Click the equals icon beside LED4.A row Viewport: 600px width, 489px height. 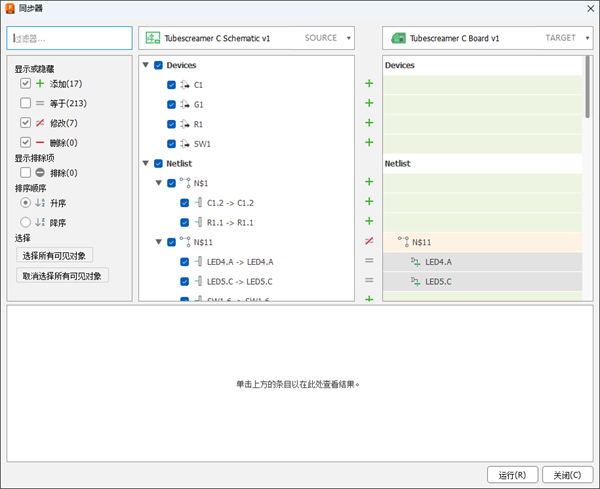(x=369, y=261)
